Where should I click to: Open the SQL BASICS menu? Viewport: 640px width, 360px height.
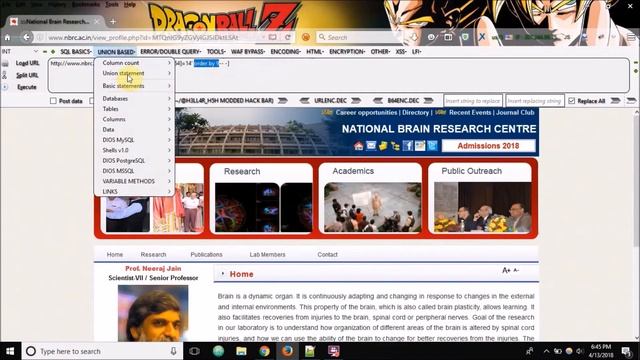click(76, 52)
